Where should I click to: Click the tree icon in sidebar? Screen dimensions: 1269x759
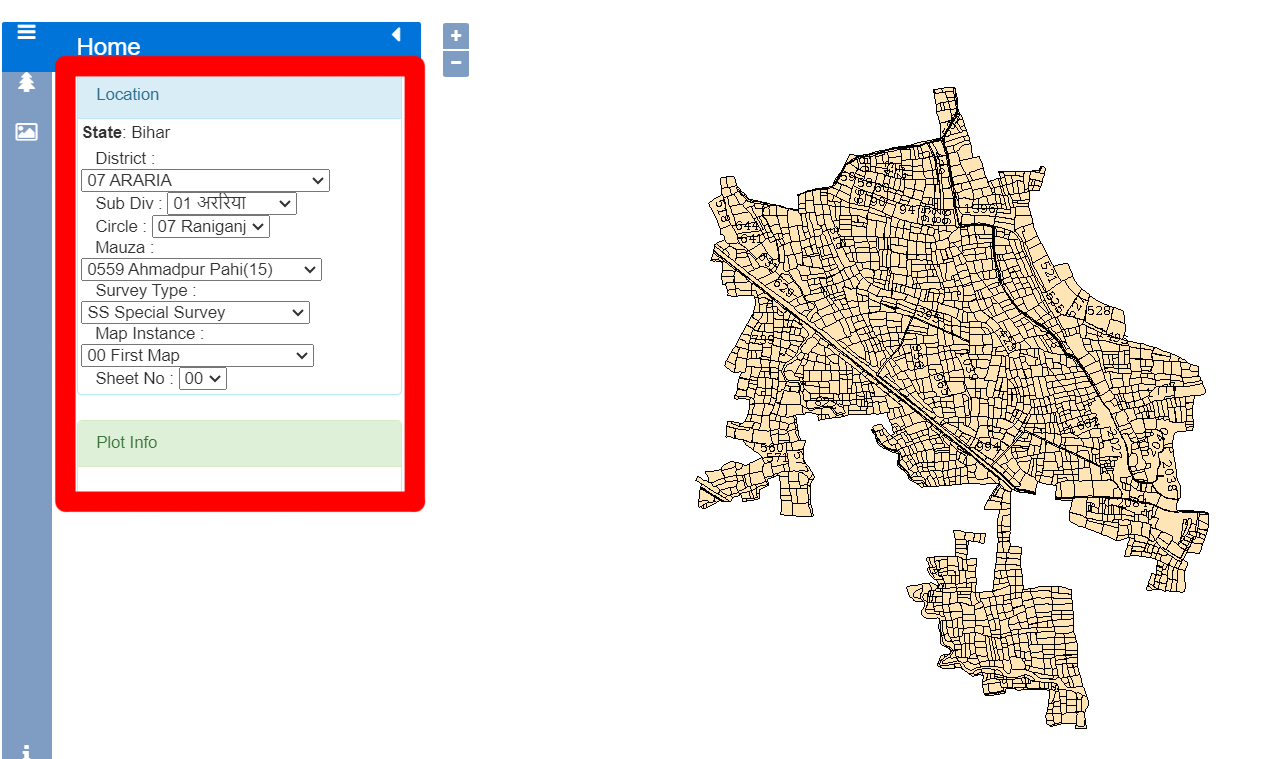pyautogui.click(x=26, y=82)
